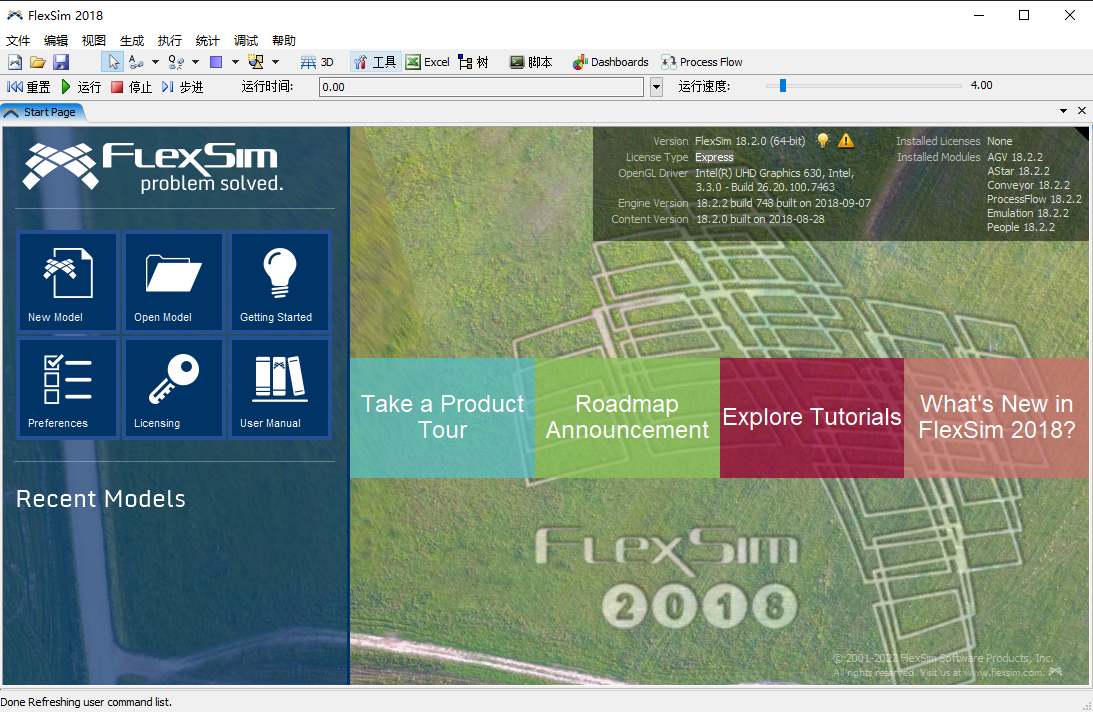Open a model using the folder toolbar icon

[x=37, y=61]
